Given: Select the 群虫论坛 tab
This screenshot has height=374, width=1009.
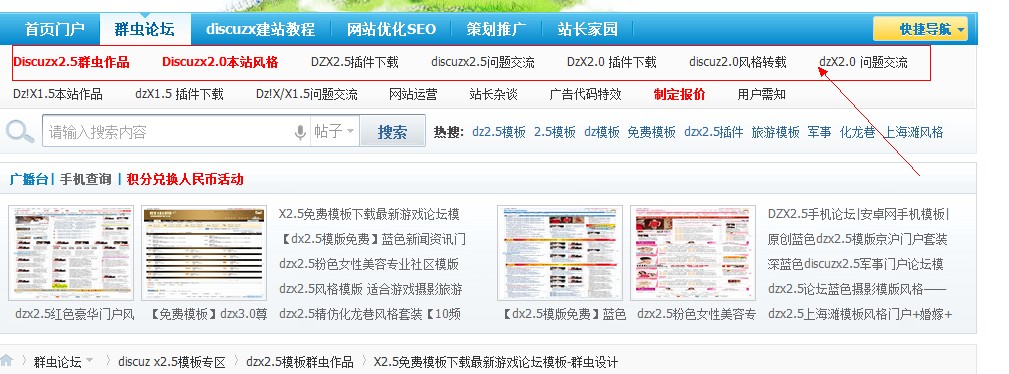Looking at the screenshot, I should pos(145,29).
